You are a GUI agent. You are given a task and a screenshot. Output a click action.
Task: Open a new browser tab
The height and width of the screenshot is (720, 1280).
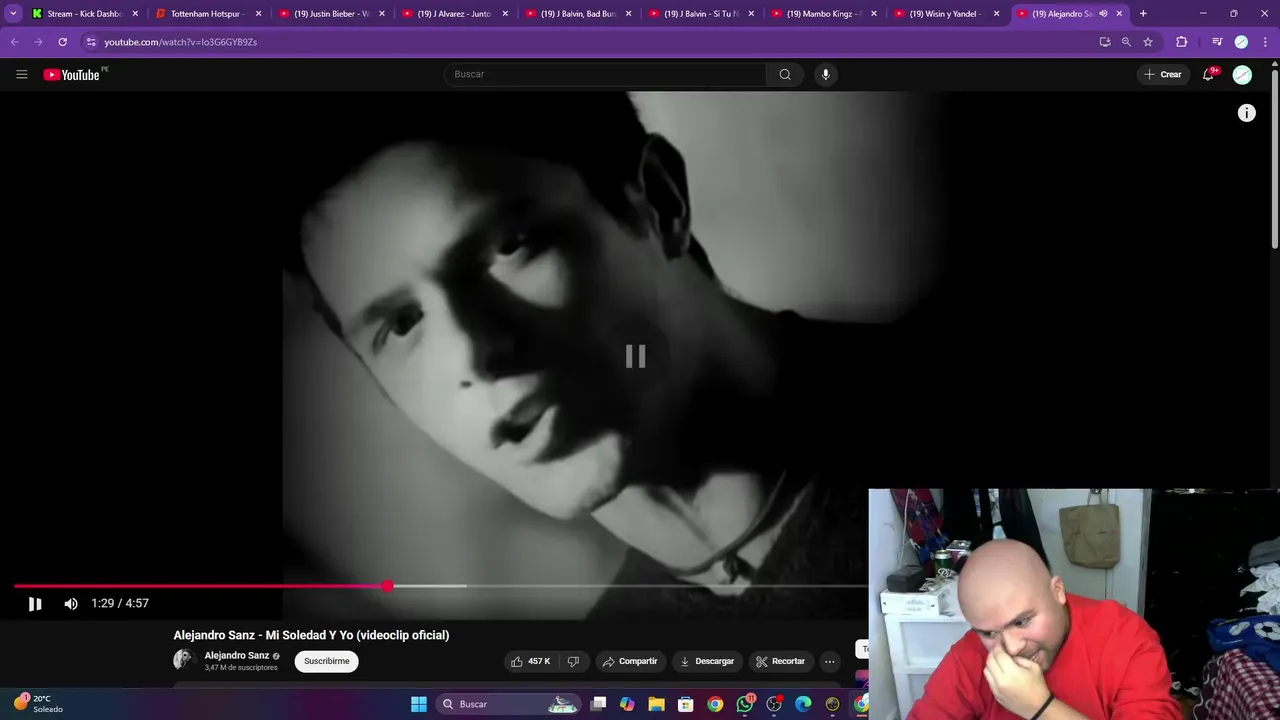1143,14
